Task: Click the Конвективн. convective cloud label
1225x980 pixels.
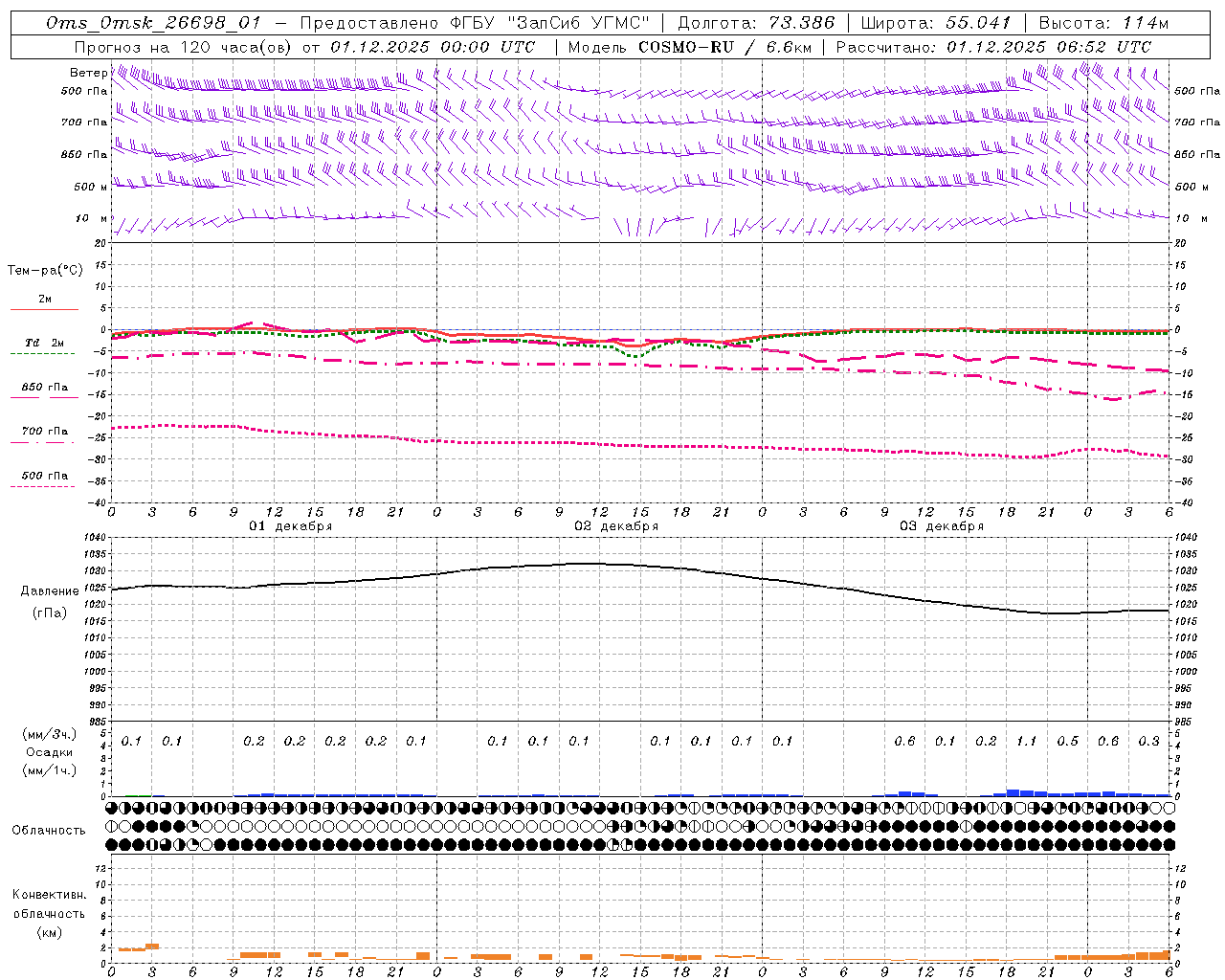Action: (x=49, y=895)
